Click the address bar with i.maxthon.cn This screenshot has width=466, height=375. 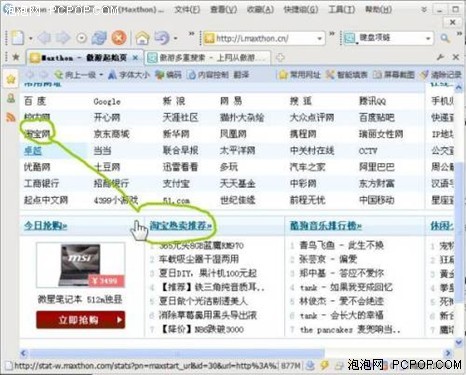[x=265, y=38]
